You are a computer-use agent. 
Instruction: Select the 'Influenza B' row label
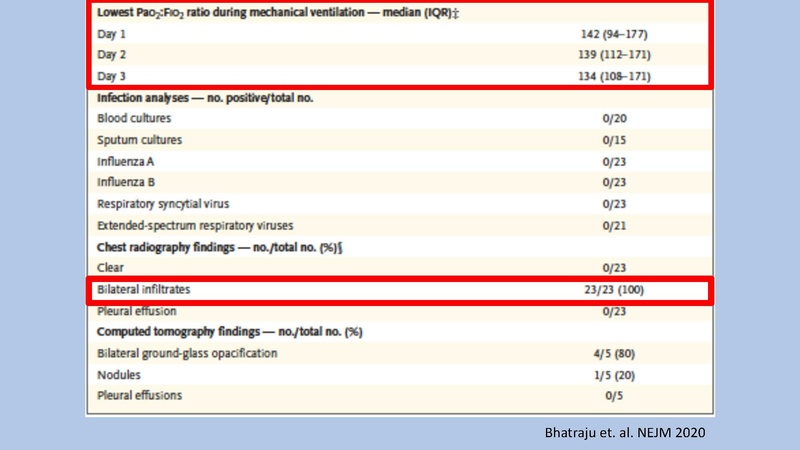[x=126, y=182]
